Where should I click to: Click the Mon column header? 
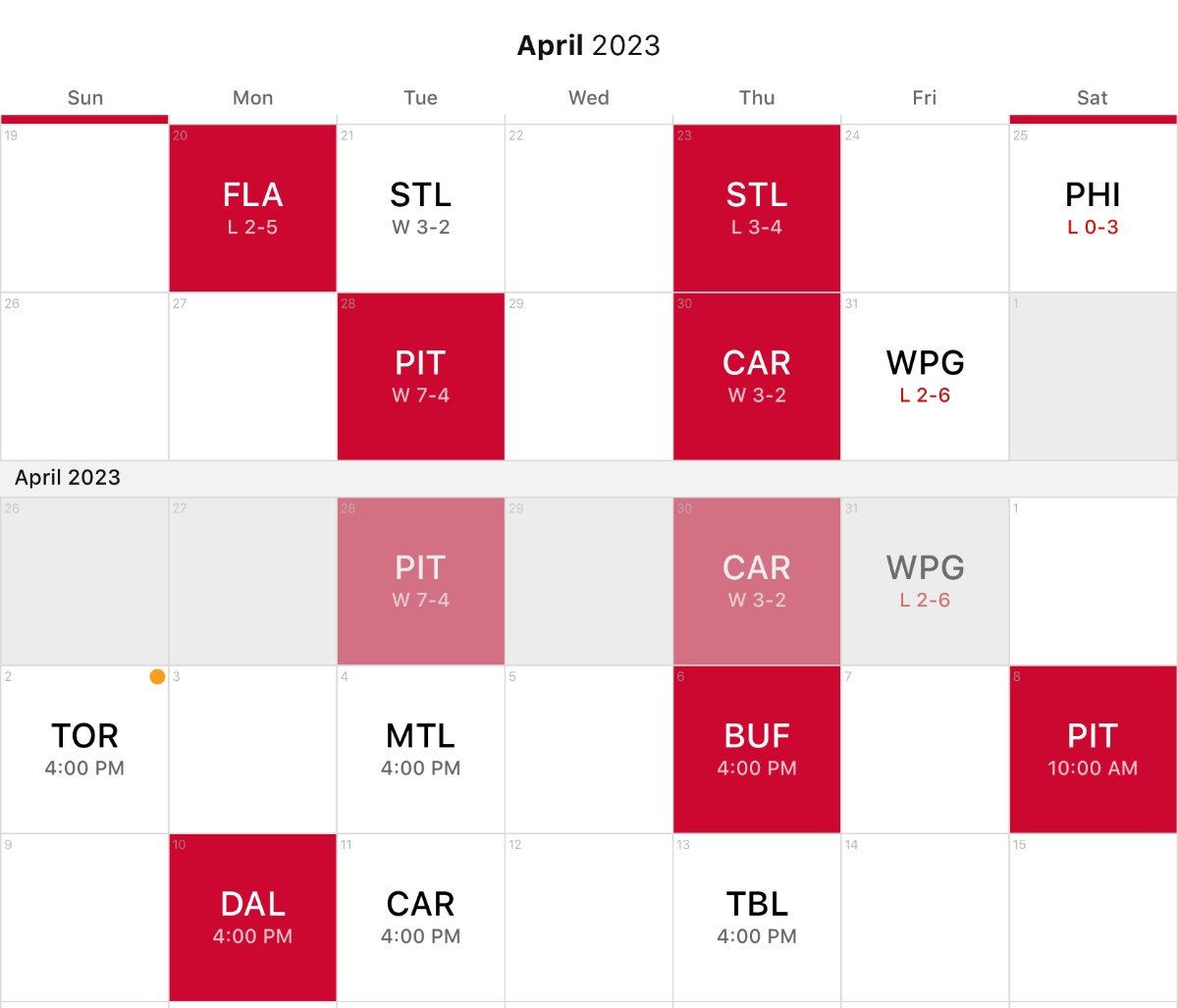tap(252, 97)
